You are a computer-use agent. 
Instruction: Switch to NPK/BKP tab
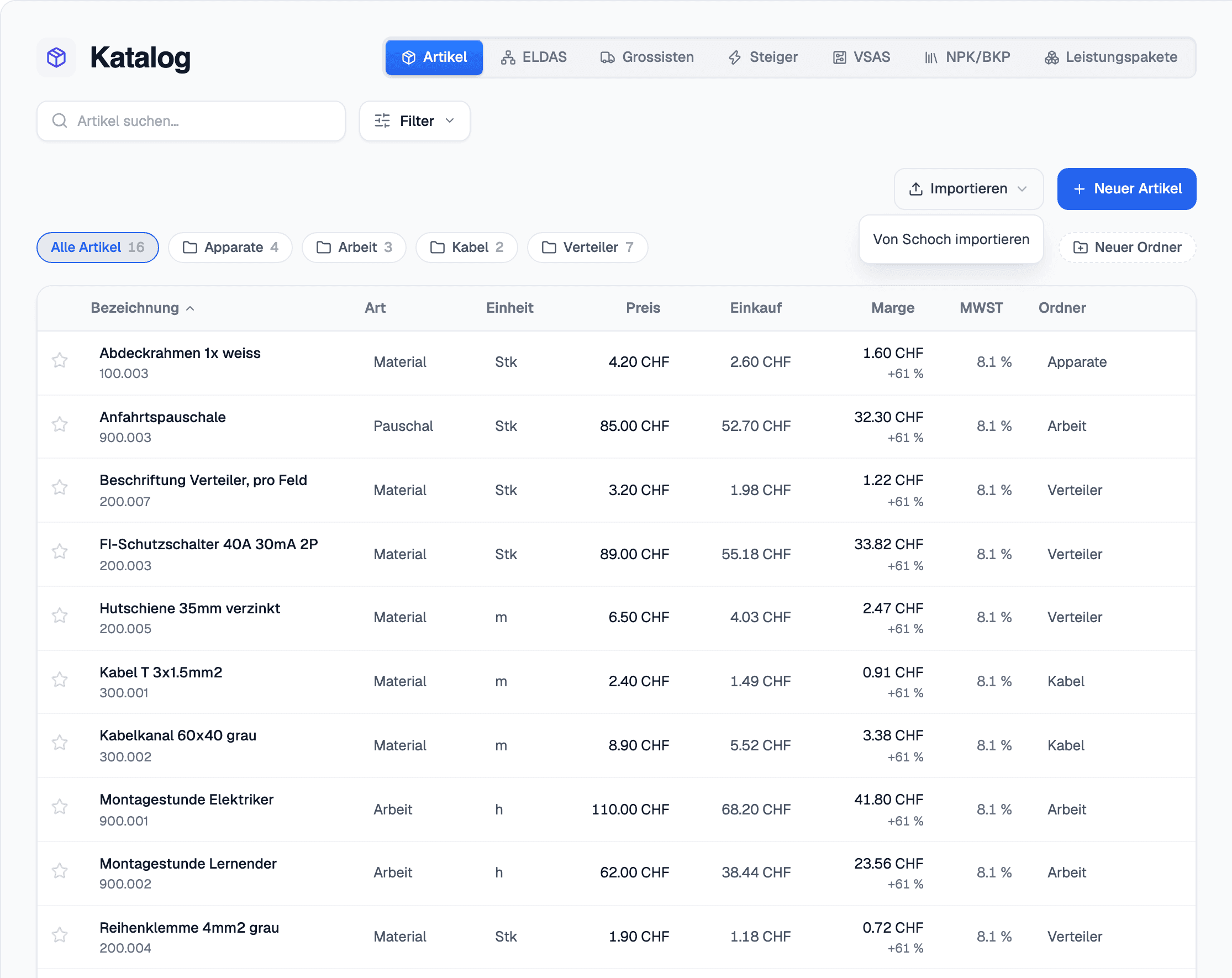(967, 57)
